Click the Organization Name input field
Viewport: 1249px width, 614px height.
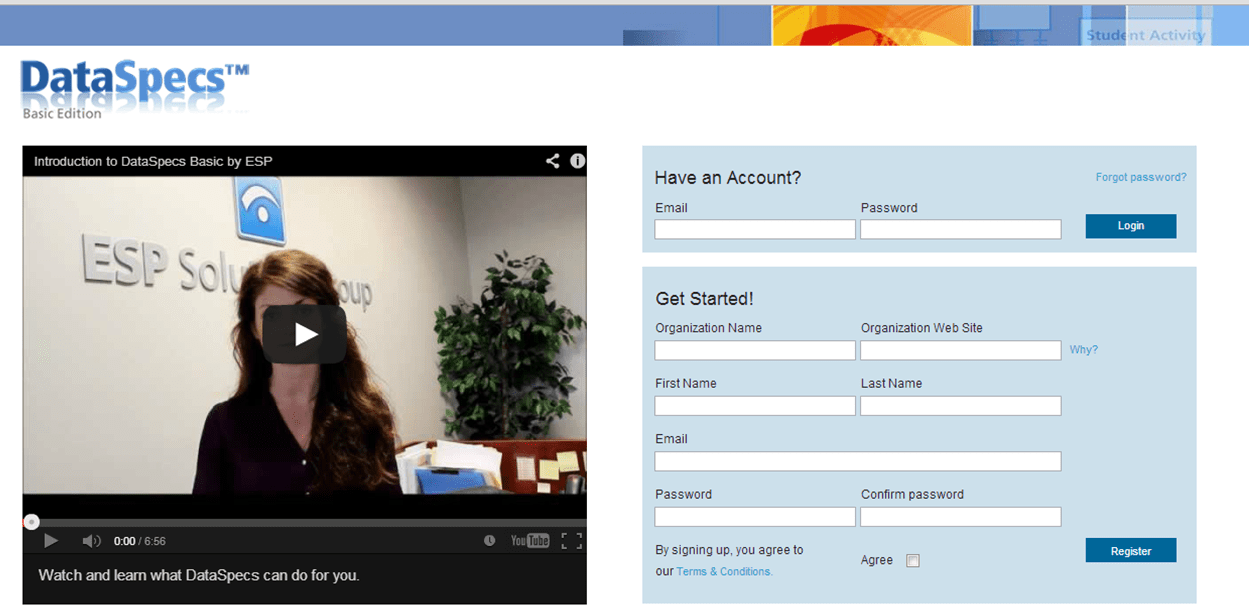(x=755, y=350)
